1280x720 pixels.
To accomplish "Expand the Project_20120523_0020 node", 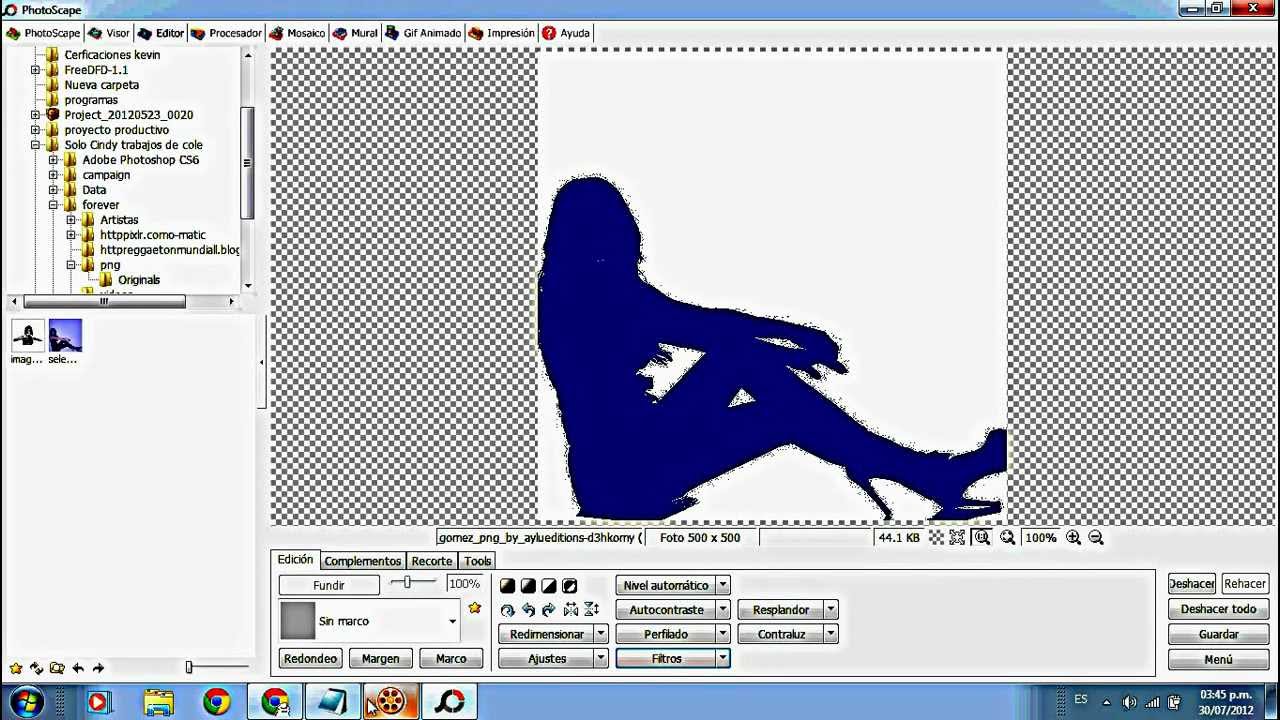I will coord(35,115).
